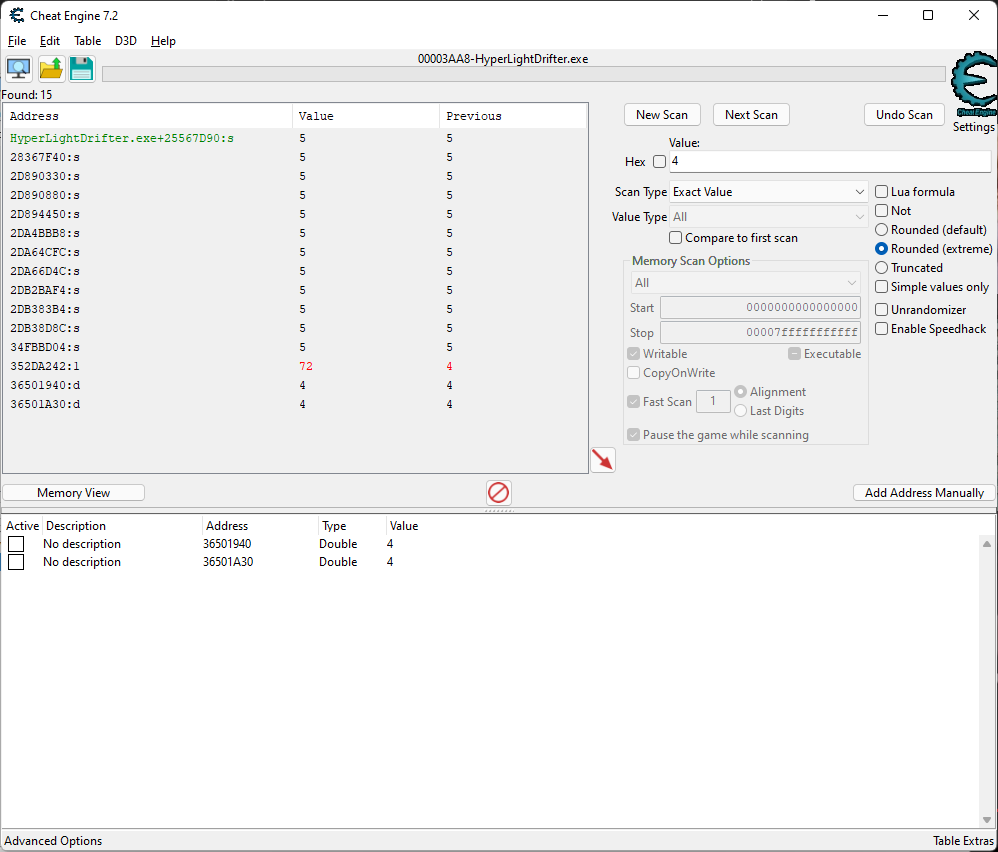Click the red clear address list icon
The width and height of the screenshot is (998, 852).
498,492
